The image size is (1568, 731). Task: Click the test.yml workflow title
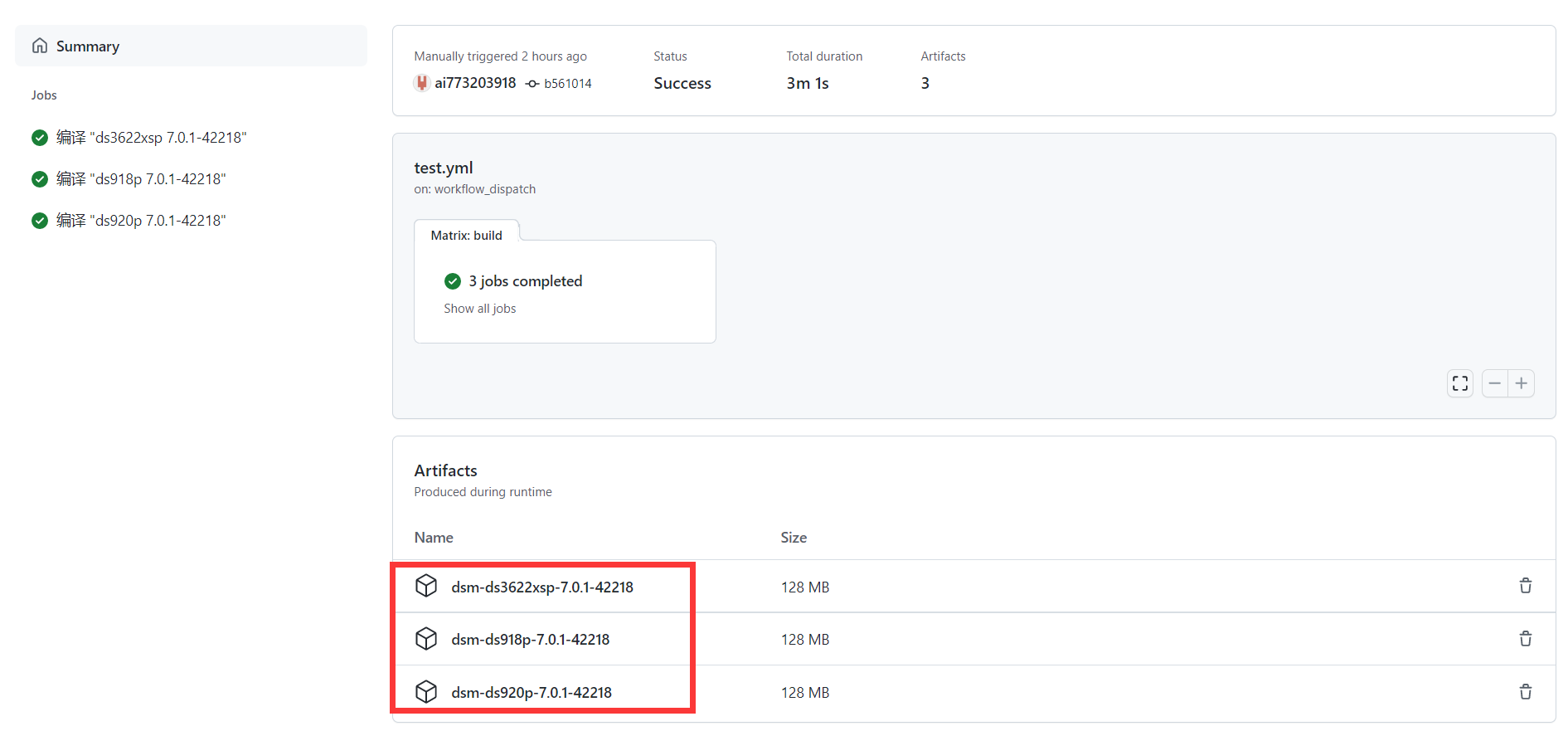pos(444,168)
